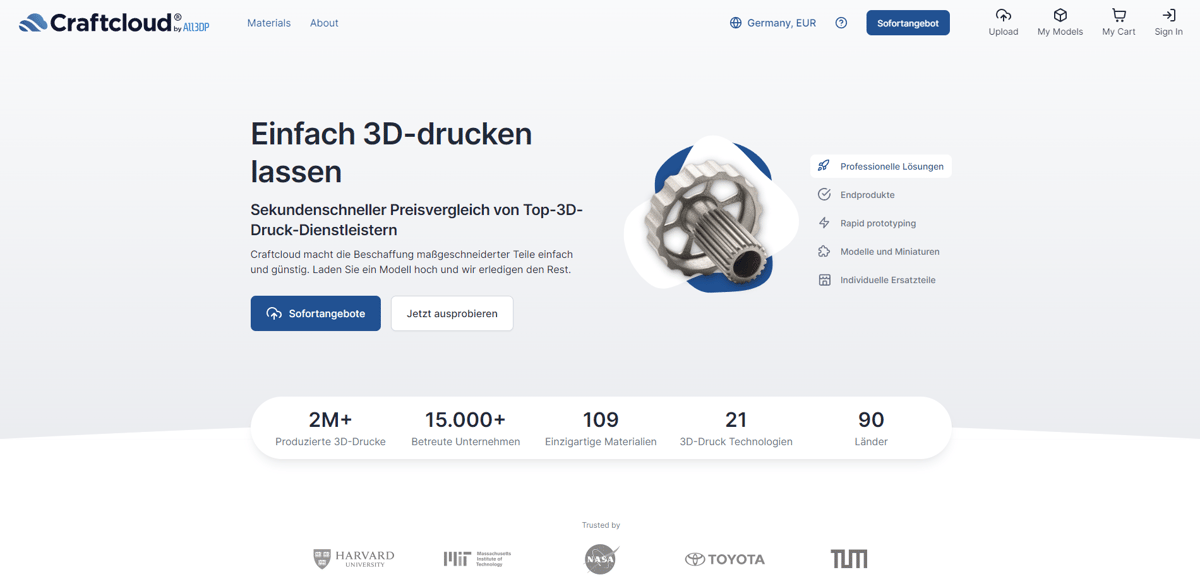Screen dimensions: 1200x582
Task: Click the Sofortangebot button in the header
Action: click(908, 23)
